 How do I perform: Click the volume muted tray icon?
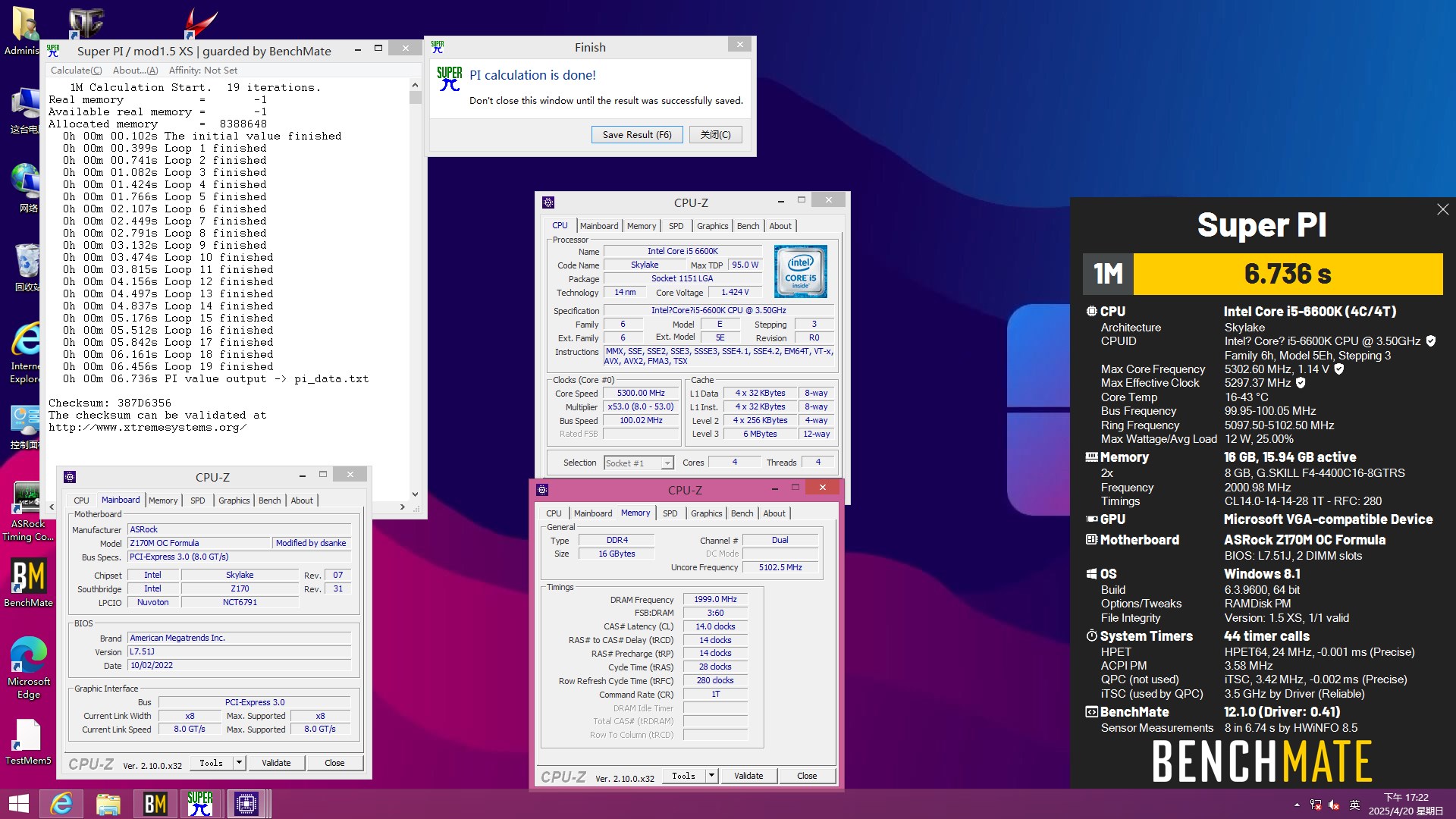[1334, 805]
